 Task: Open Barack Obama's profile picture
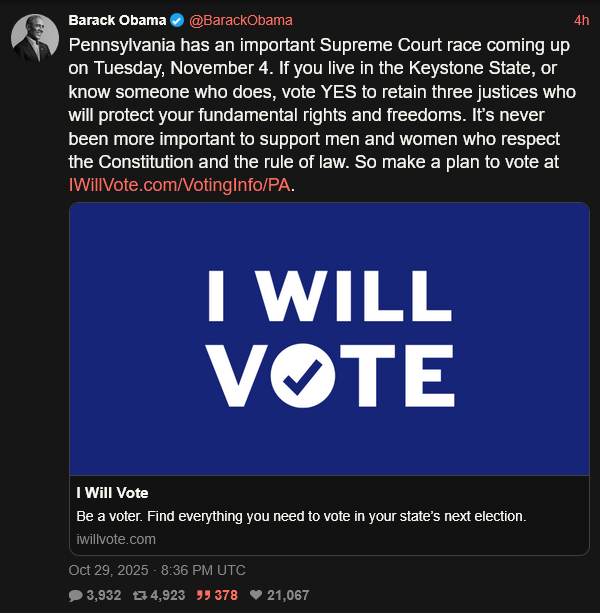tap(33, 37)
